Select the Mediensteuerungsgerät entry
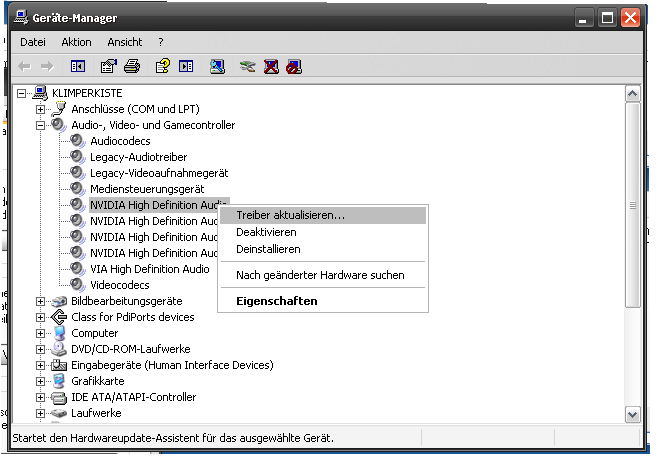Viewport: 660px width, 464px height. click(x=147, y=189)
